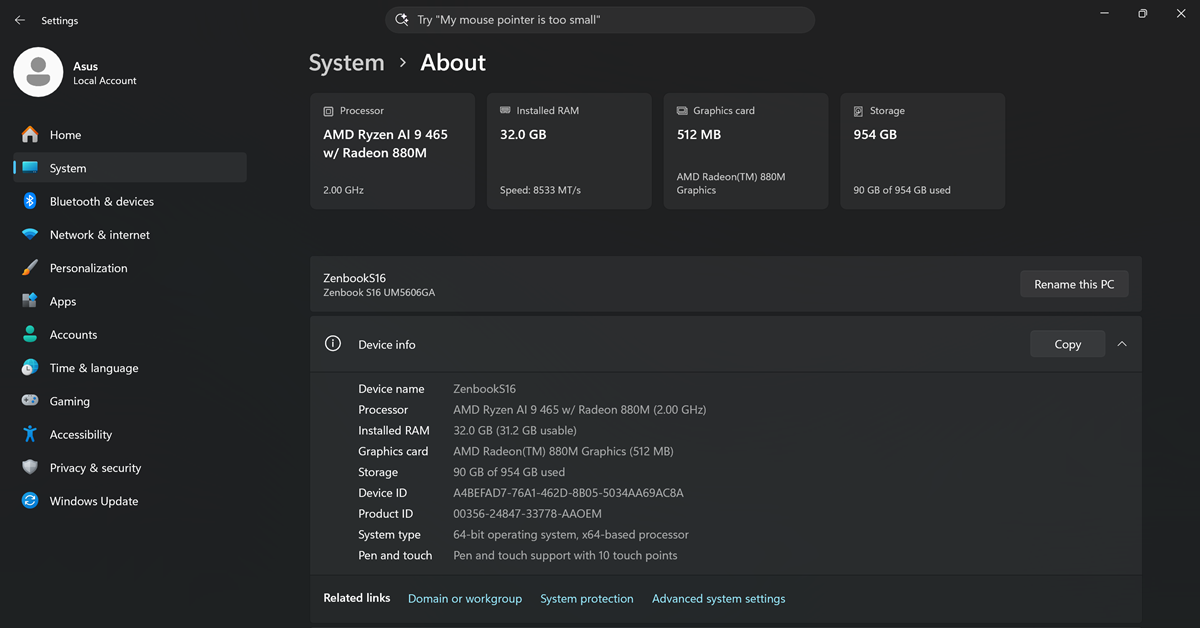The width and height of the screenshot is (1200, 628).
Task: Click the About page heading
Action: coord(453,62)
